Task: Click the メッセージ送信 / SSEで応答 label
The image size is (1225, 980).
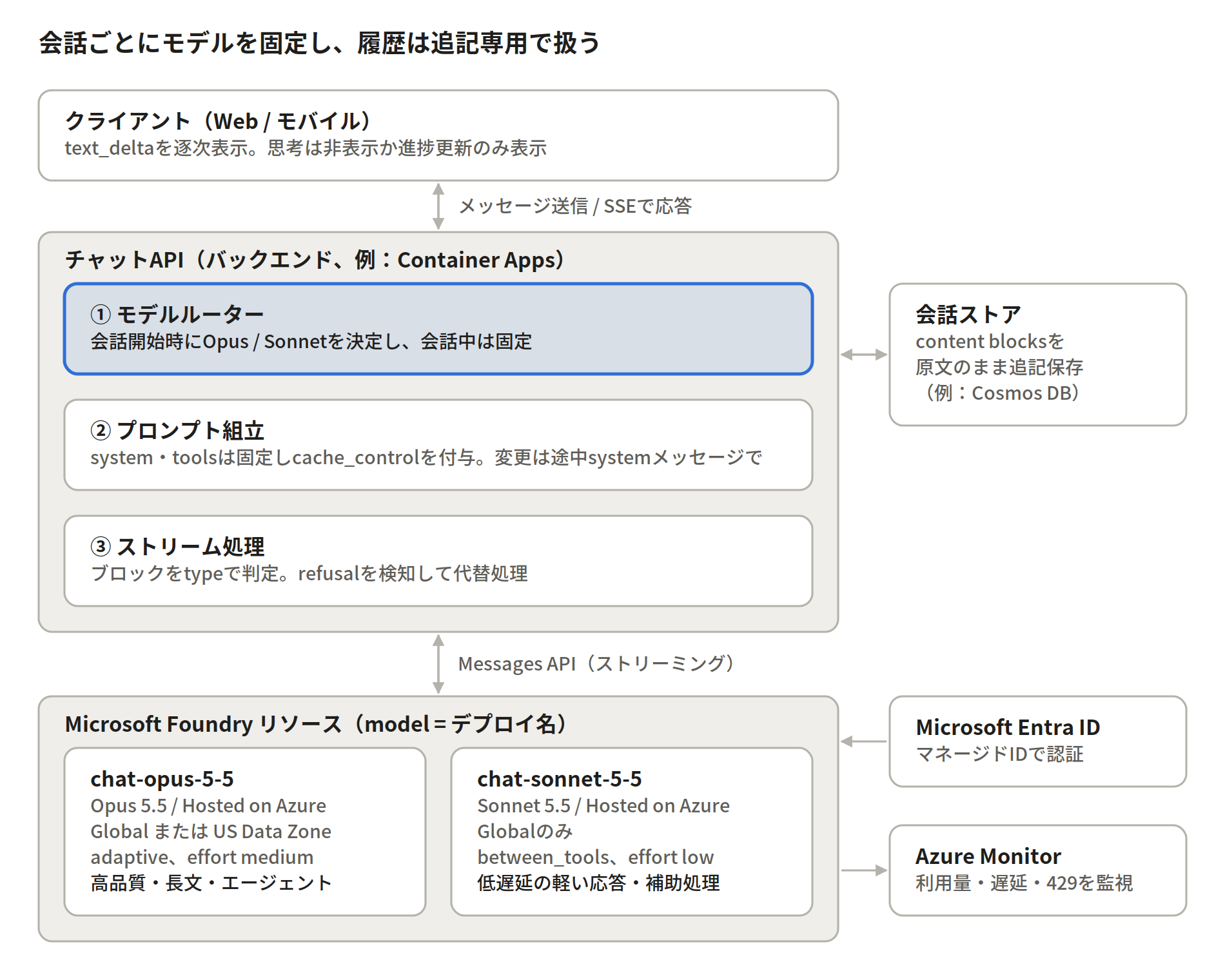Action: (574, 206)
